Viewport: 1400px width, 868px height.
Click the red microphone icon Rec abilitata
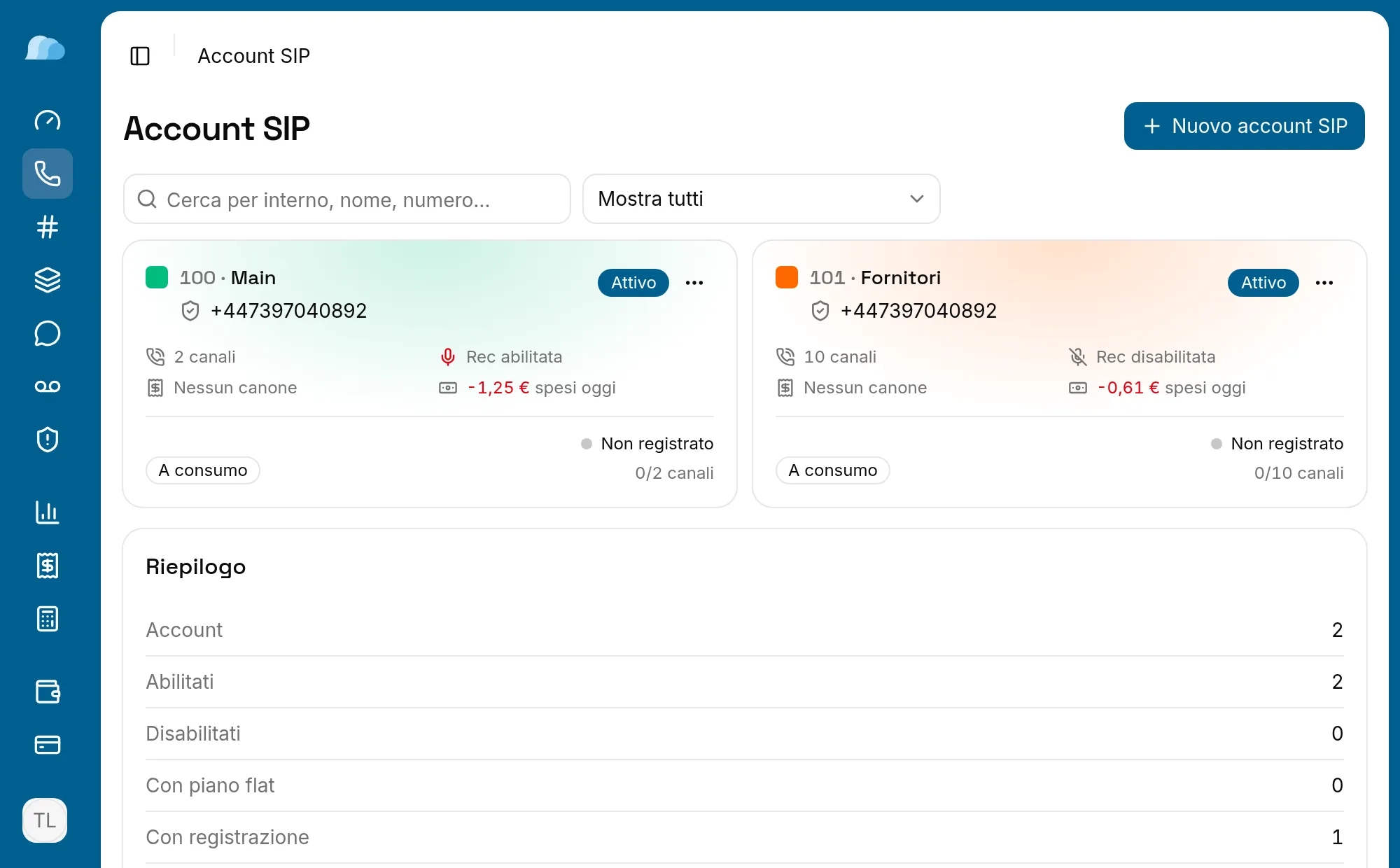[x=448, y=357]
